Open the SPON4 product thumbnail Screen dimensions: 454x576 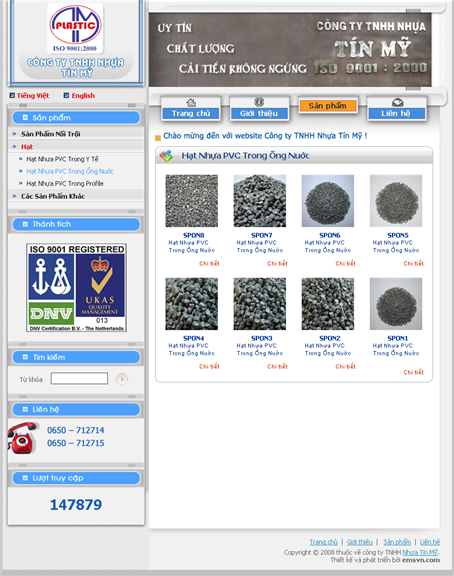pos(191,304)
